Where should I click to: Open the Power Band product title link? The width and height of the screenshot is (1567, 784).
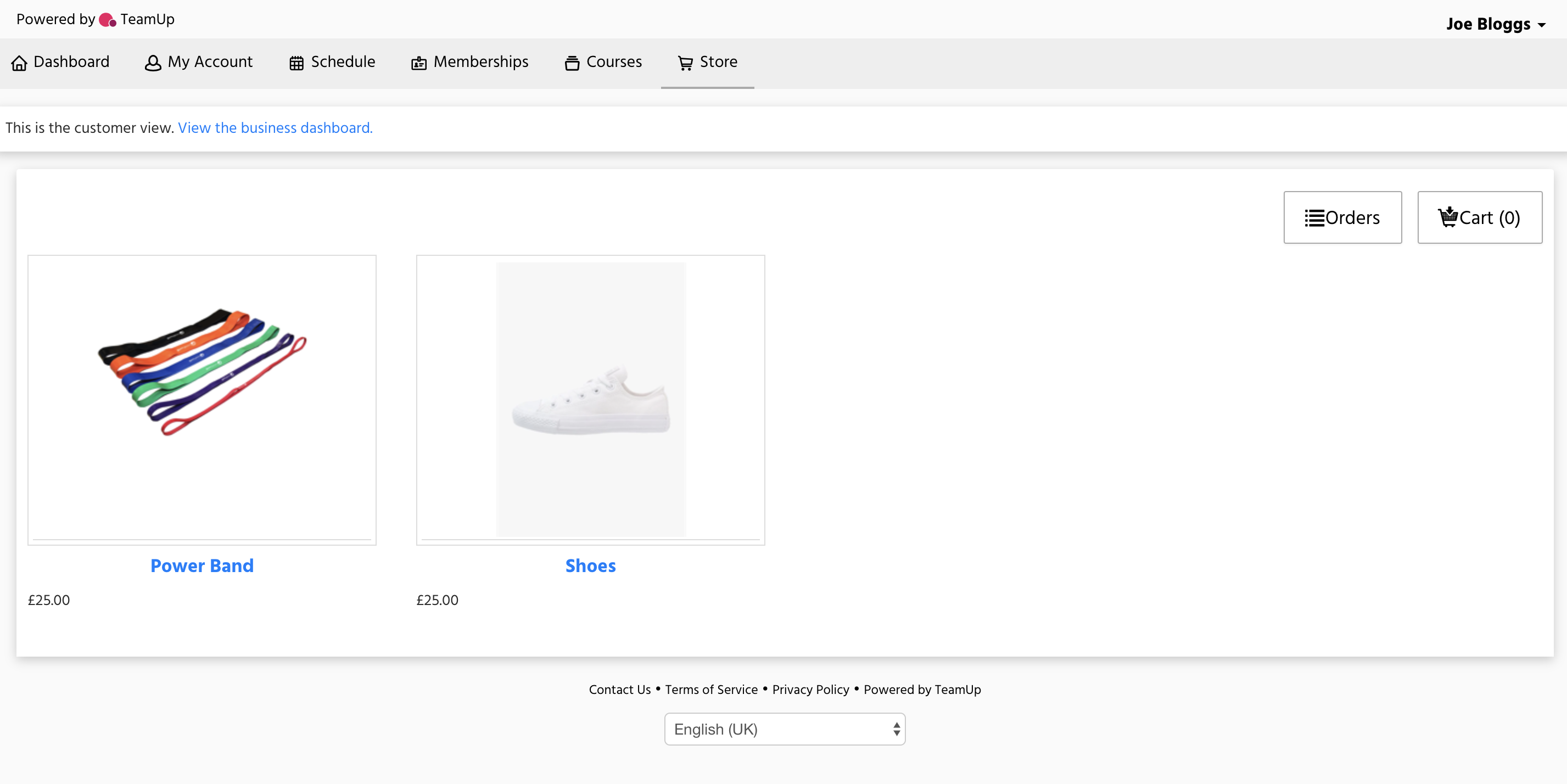202,565
